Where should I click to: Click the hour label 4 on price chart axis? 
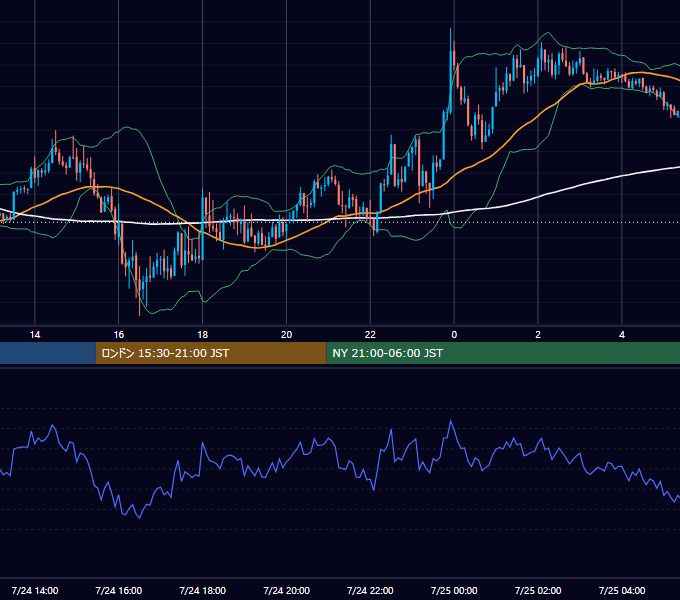point(622,335)
